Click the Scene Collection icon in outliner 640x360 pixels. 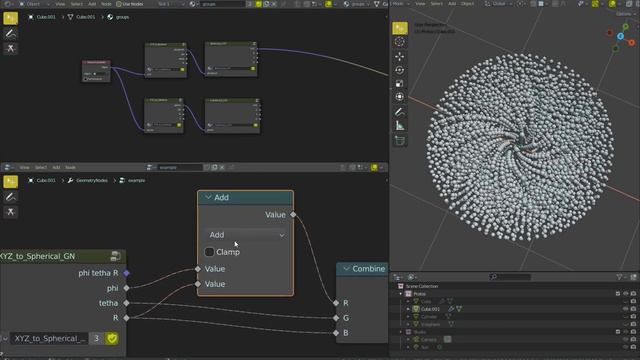tap(400, 286)
